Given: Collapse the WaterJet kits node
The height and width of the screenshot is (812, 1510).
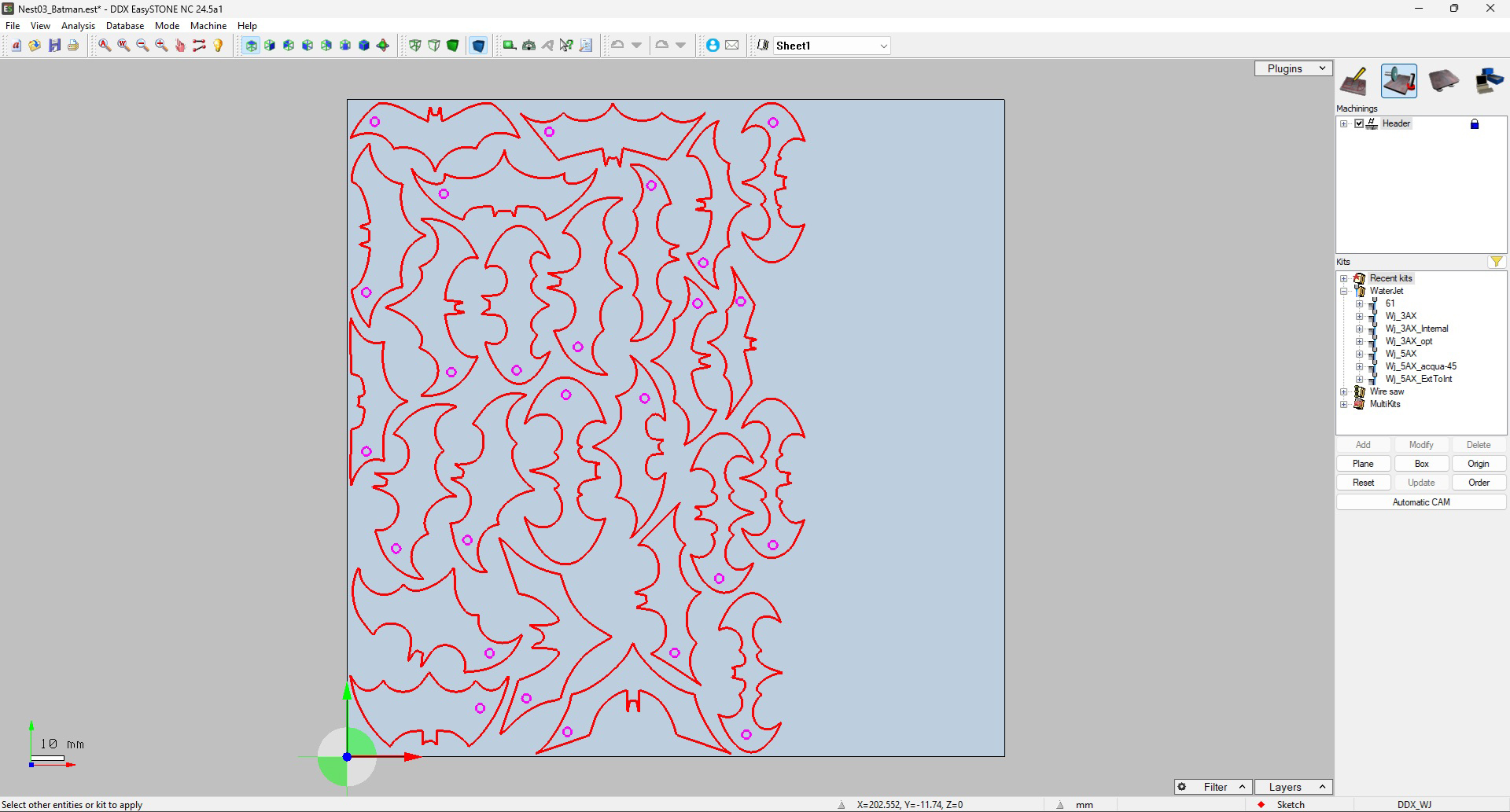Looking at the screenshot, I should [1344, 291].
